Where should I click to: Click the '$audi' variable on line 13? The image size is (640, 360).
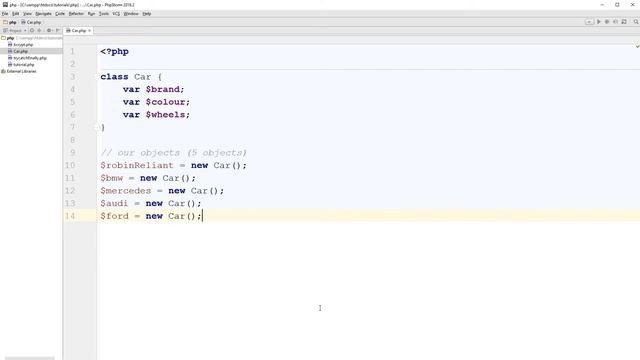point(114,203)
